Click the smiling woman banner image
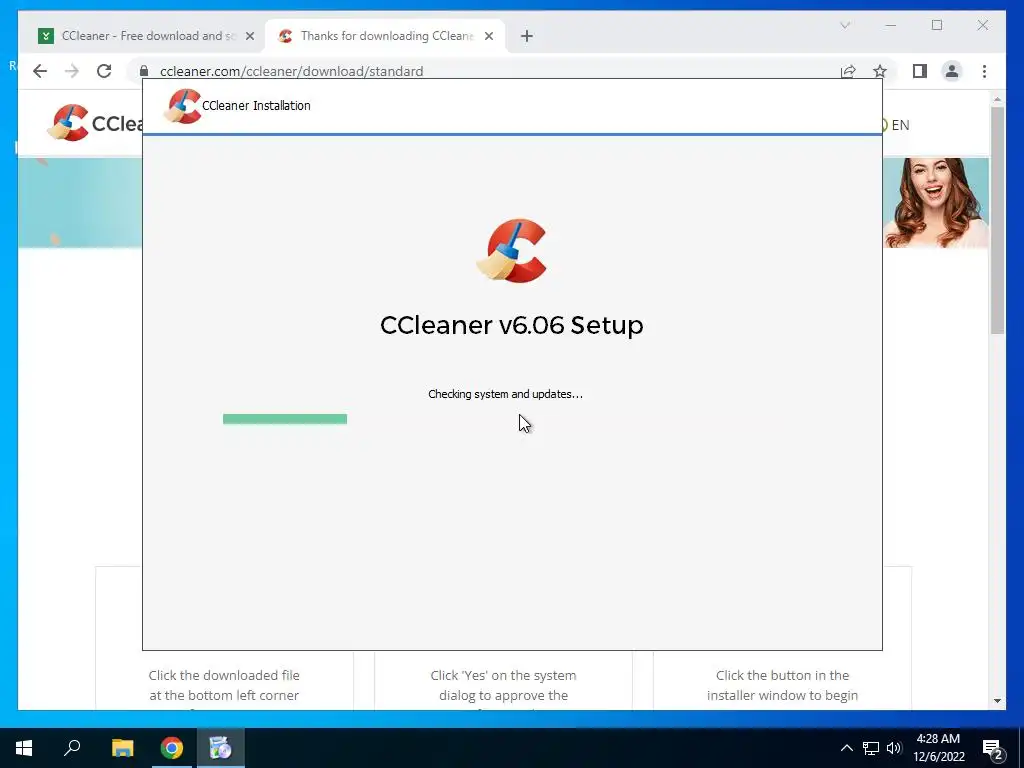Screen dimensions: 1024x768 [936, 203]
